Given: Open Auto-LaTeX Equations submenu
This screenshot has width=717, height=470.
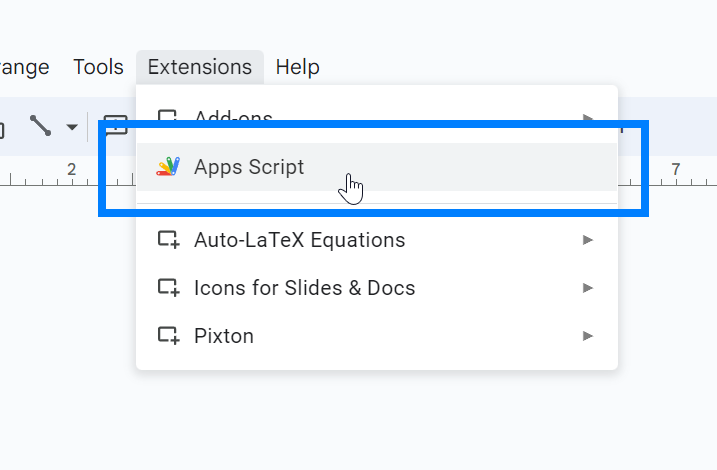Looking at the screenshot, I should (377, 240).
